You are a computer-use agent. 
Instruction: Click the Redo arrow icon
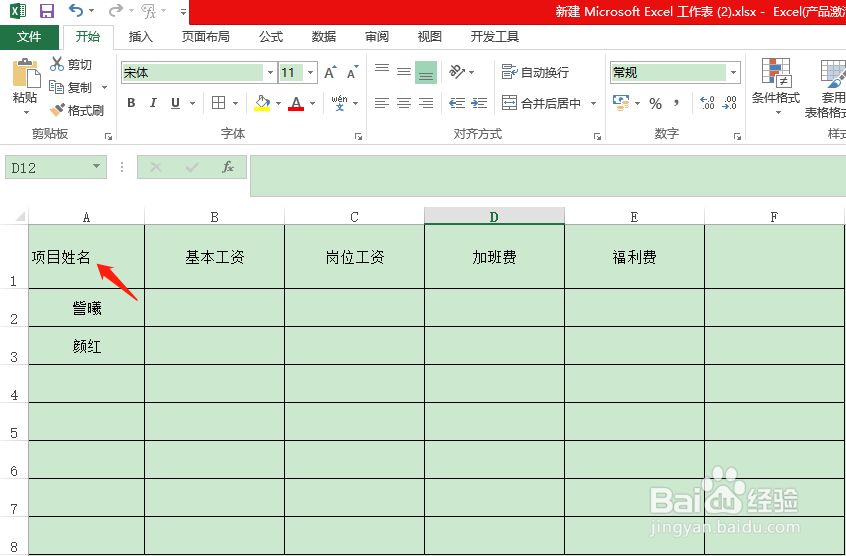115,10
